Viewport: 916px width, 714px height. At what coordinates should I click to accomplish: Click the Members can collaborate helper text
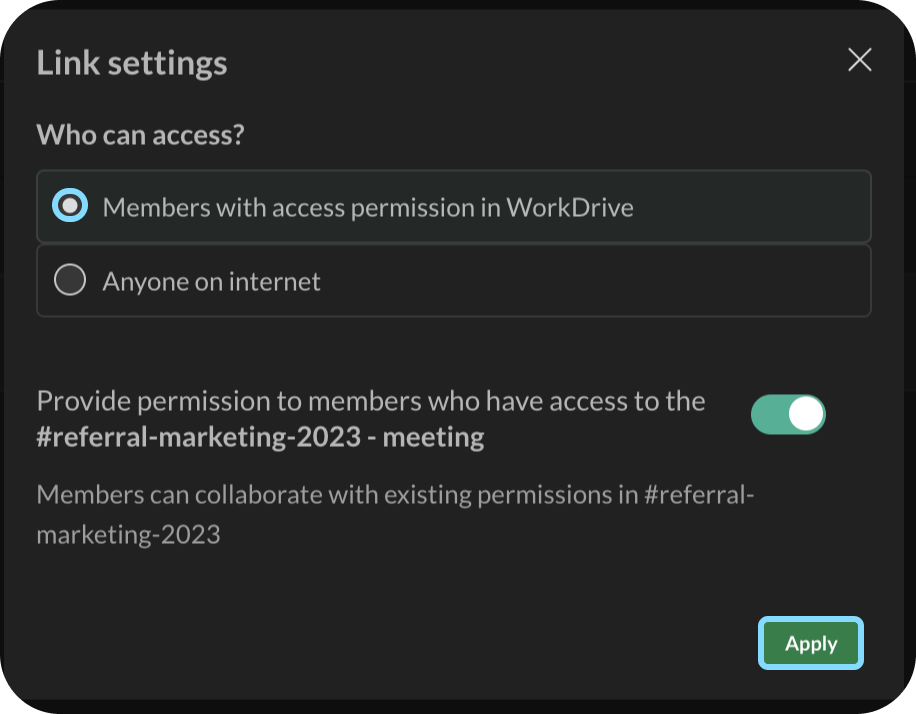pyautogui.click(x=394, y=495)
